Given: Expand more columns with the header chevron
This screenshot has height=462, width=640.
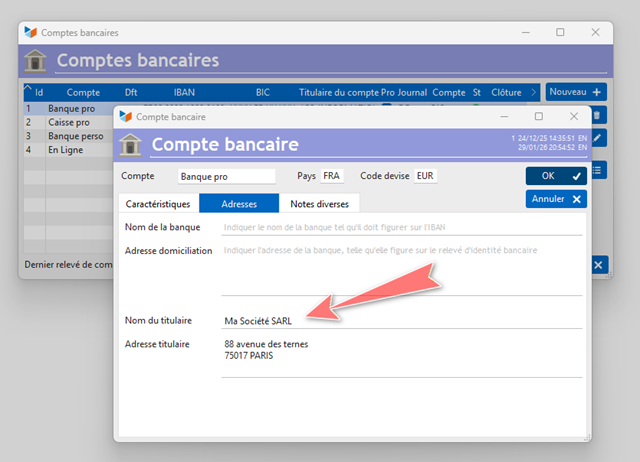Looking at the screenshot, I should (x=533, y=92).
